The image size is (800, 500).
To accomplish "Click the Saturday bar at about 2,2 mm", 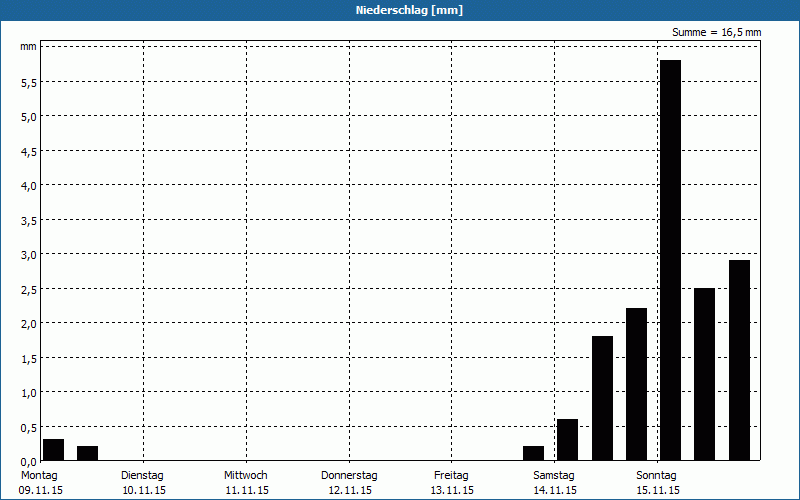I will pos(636,384).
